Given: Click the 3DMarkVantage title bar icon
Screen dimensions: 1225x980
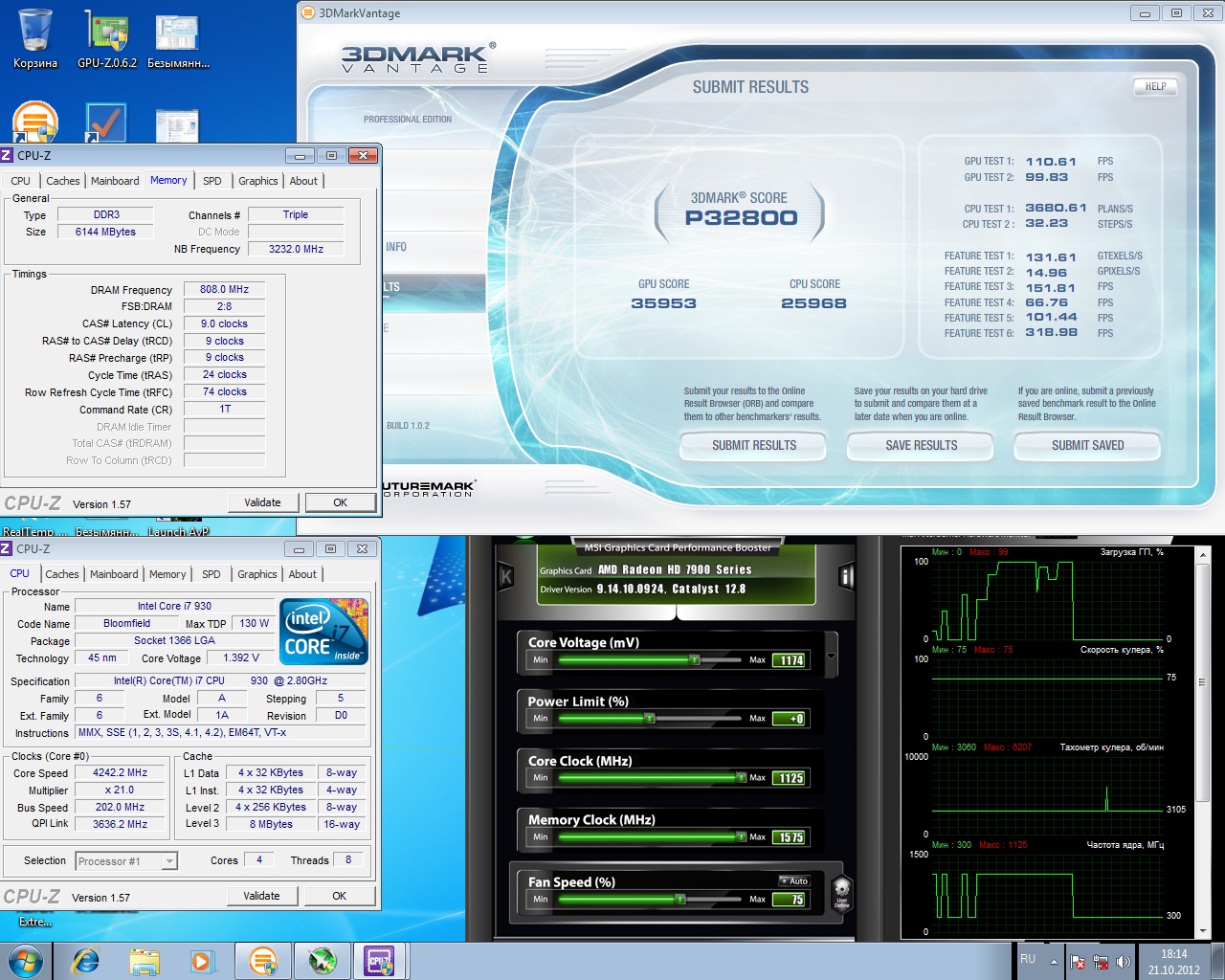Looking at the screenshot, I should 308,13.
